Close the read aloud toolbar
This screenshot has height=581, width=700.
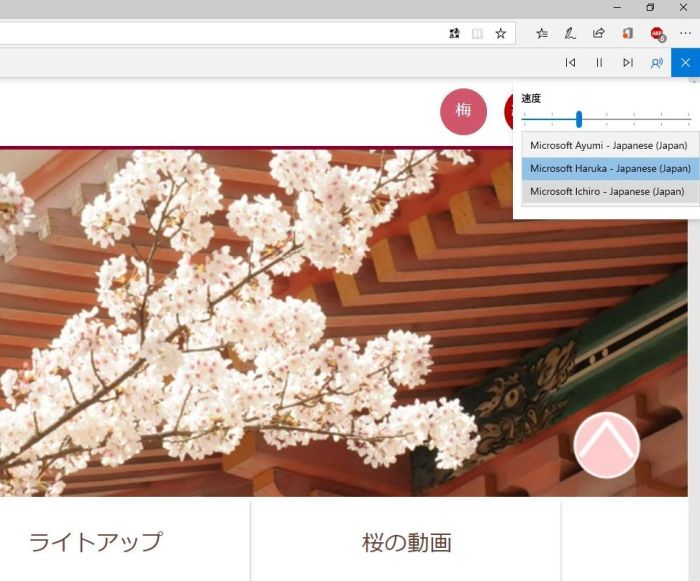click(685, 62)
